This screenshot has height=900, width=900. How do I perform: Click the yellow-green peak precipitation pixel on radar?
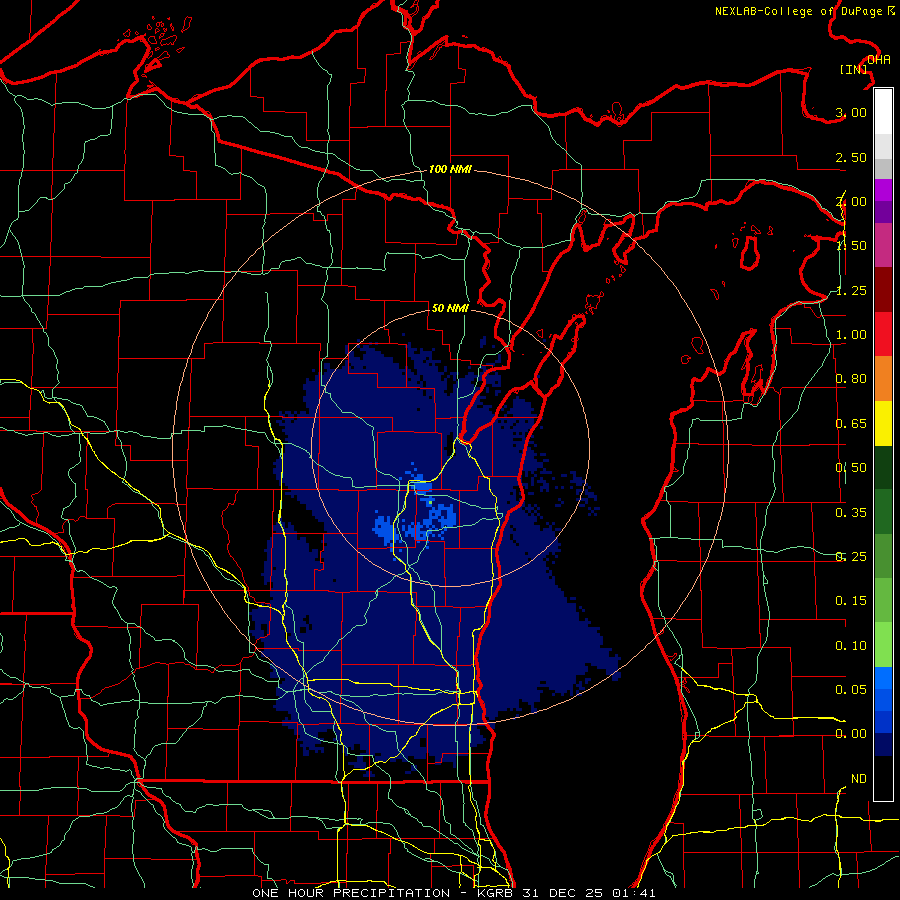pyautogui.click(x=430, y=502)
